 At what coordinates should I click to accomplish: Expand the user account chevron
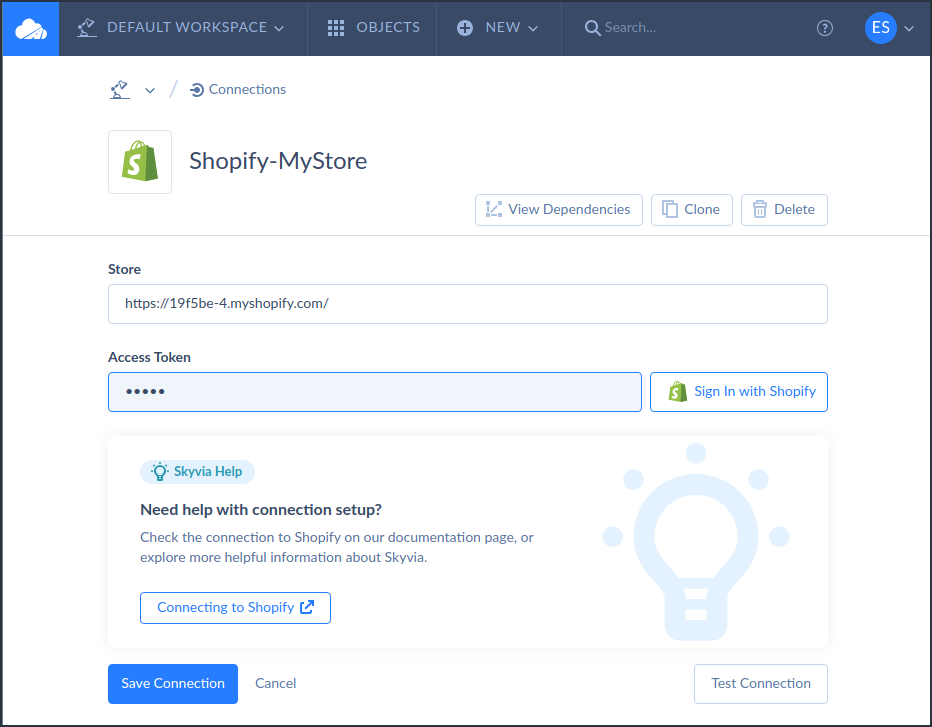pos(909,29)
